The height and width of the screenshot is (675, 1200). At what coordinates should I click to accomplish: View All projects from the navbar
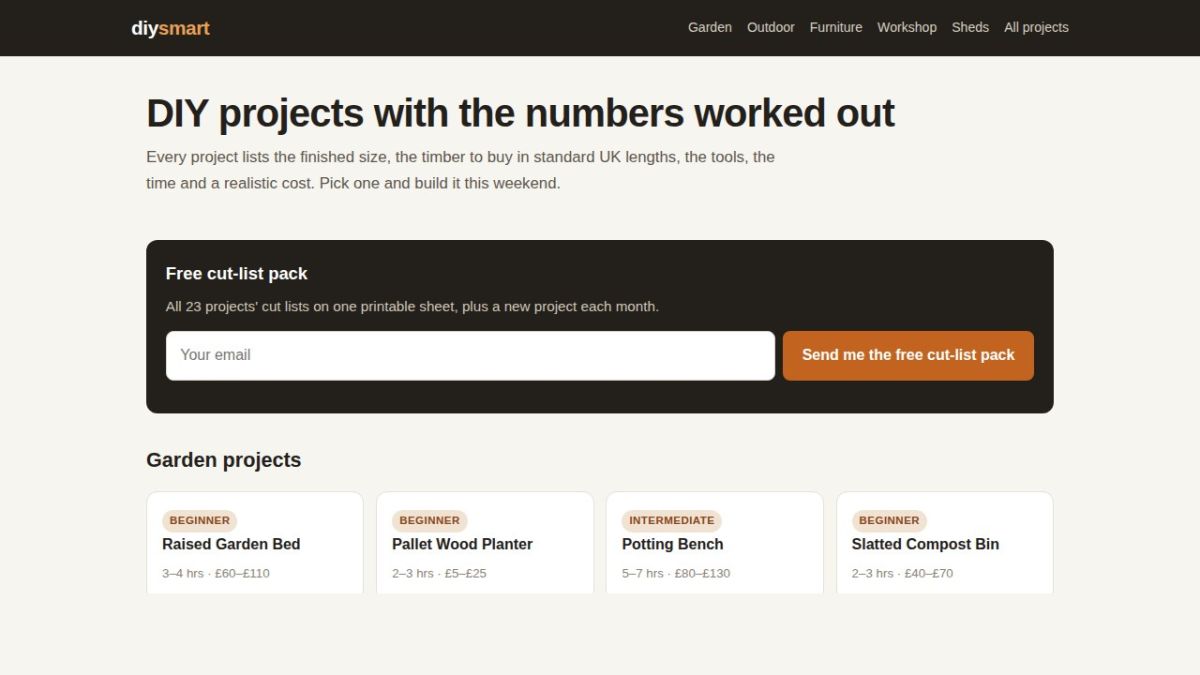[x=1036, y=28]
